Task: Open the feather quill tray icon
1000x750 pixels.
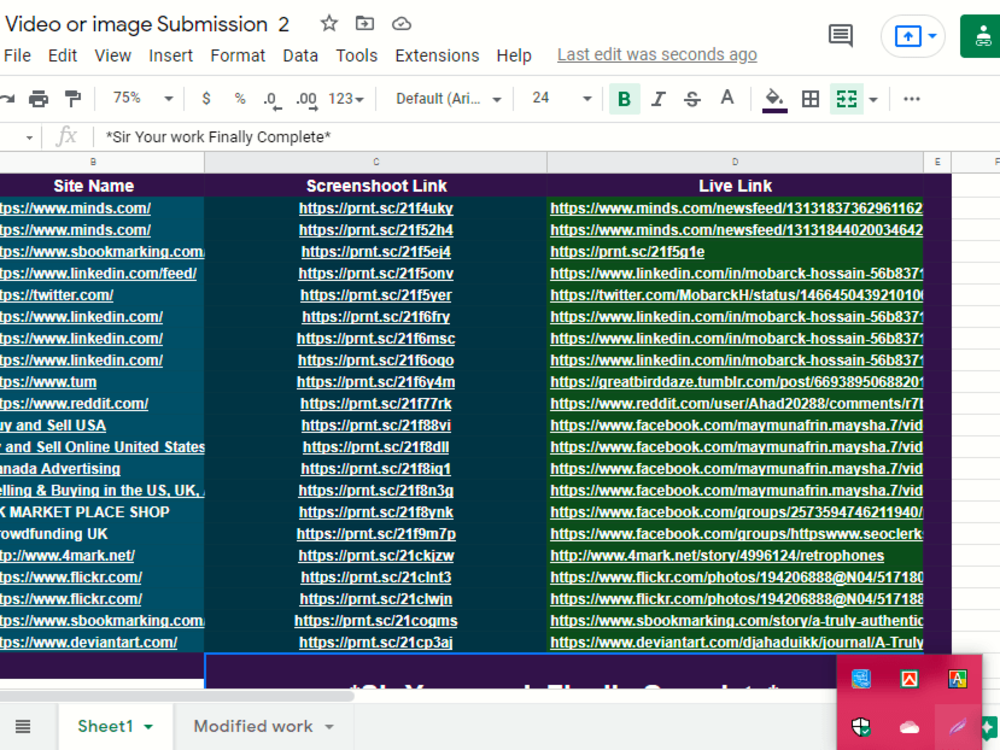Action: (x=957, y=727)
